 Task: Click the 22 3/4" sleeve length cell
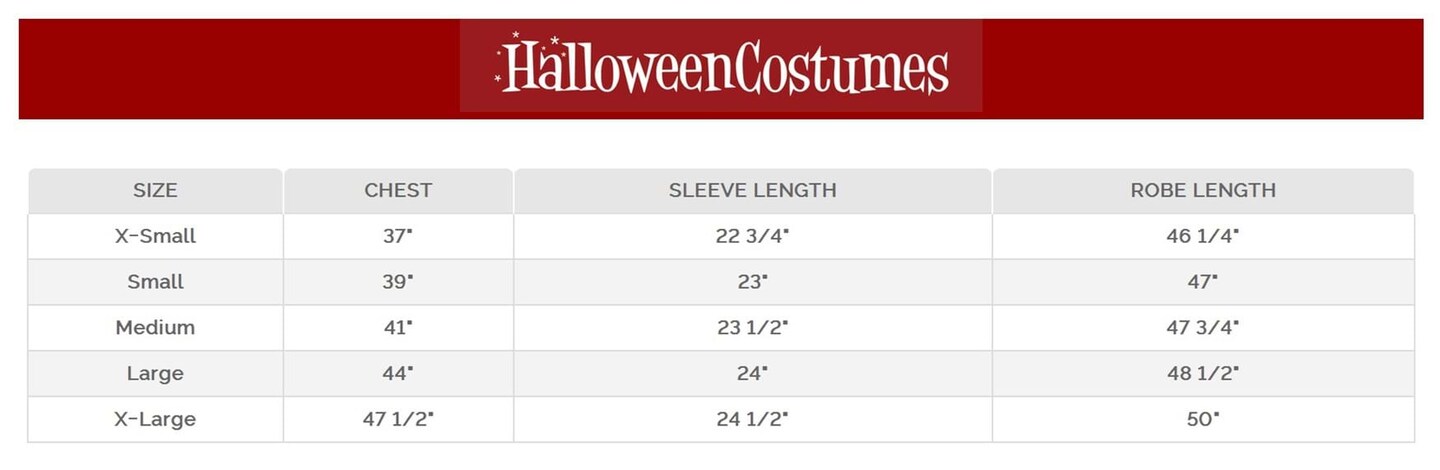752,236
